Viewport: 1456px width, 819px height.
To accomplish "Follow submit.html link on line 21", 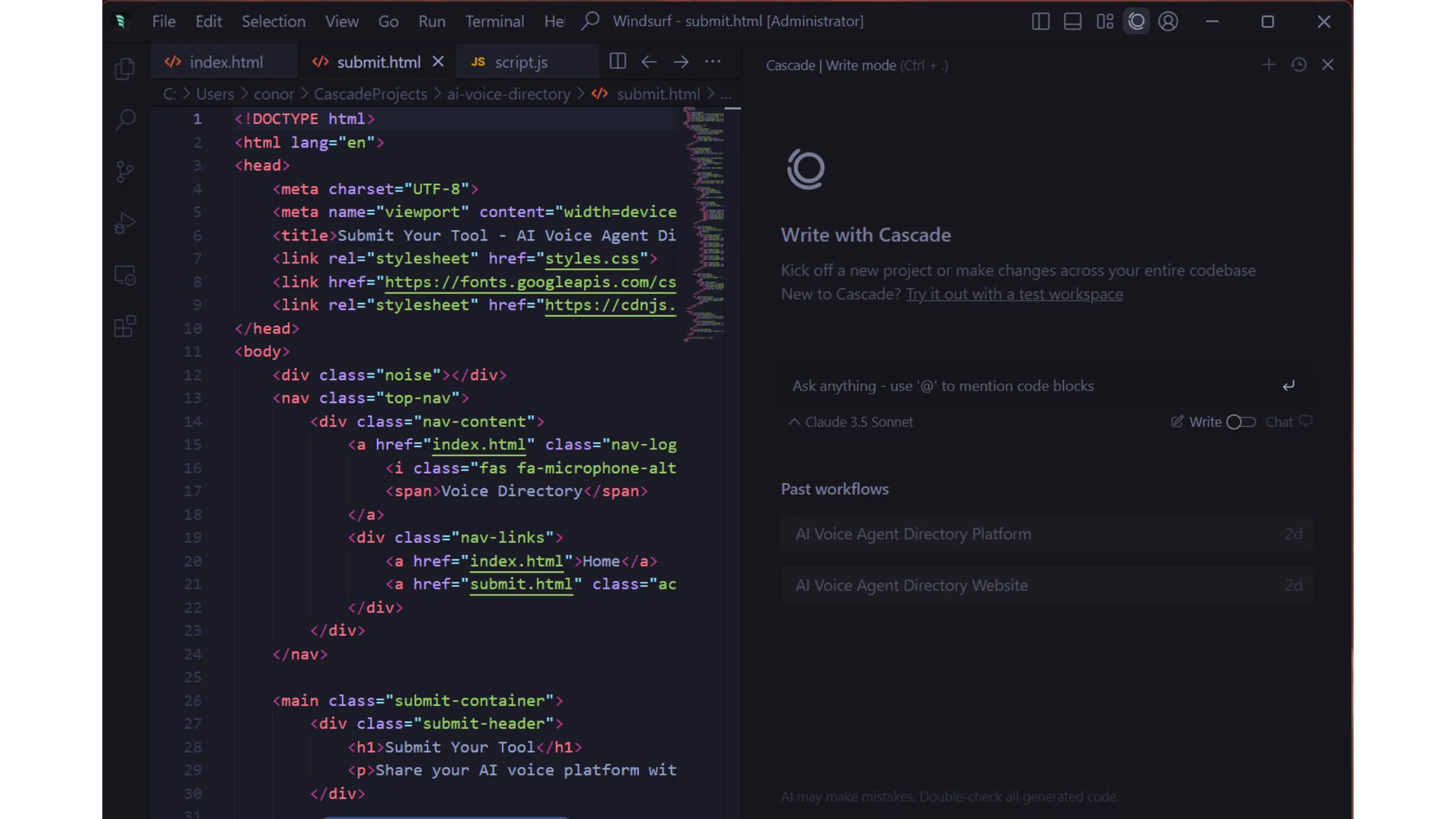I will [521, 584].
